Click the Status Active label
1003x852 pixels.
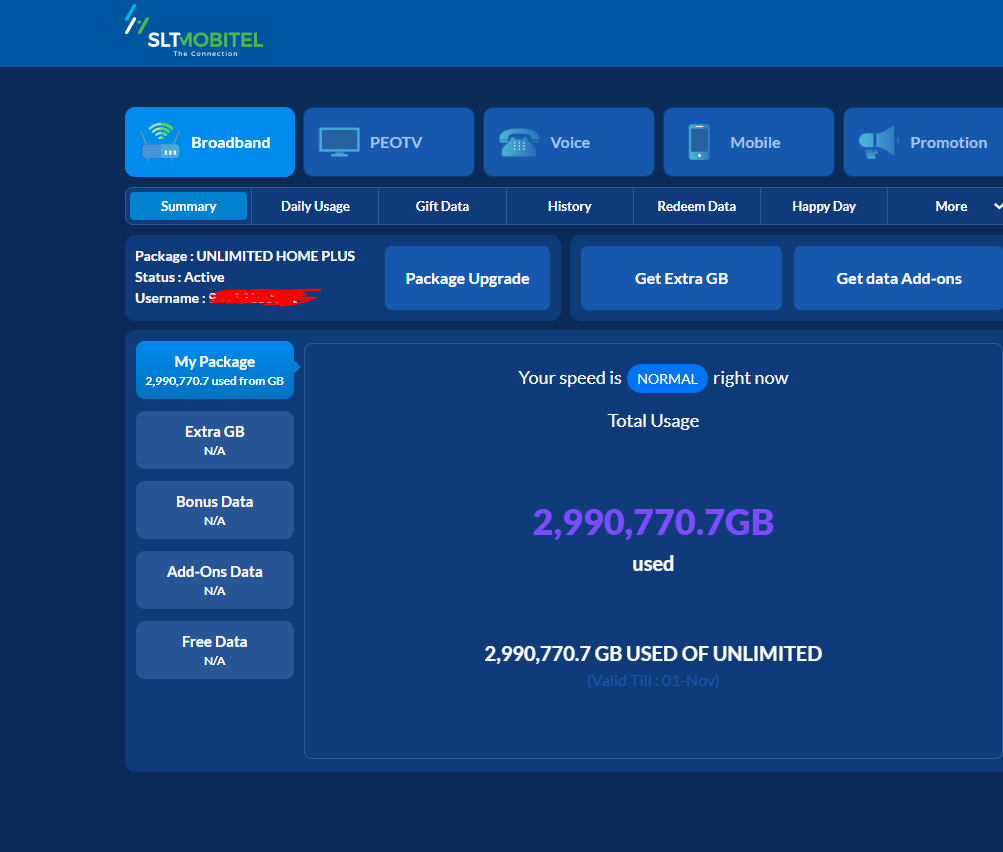click(180, 277)
